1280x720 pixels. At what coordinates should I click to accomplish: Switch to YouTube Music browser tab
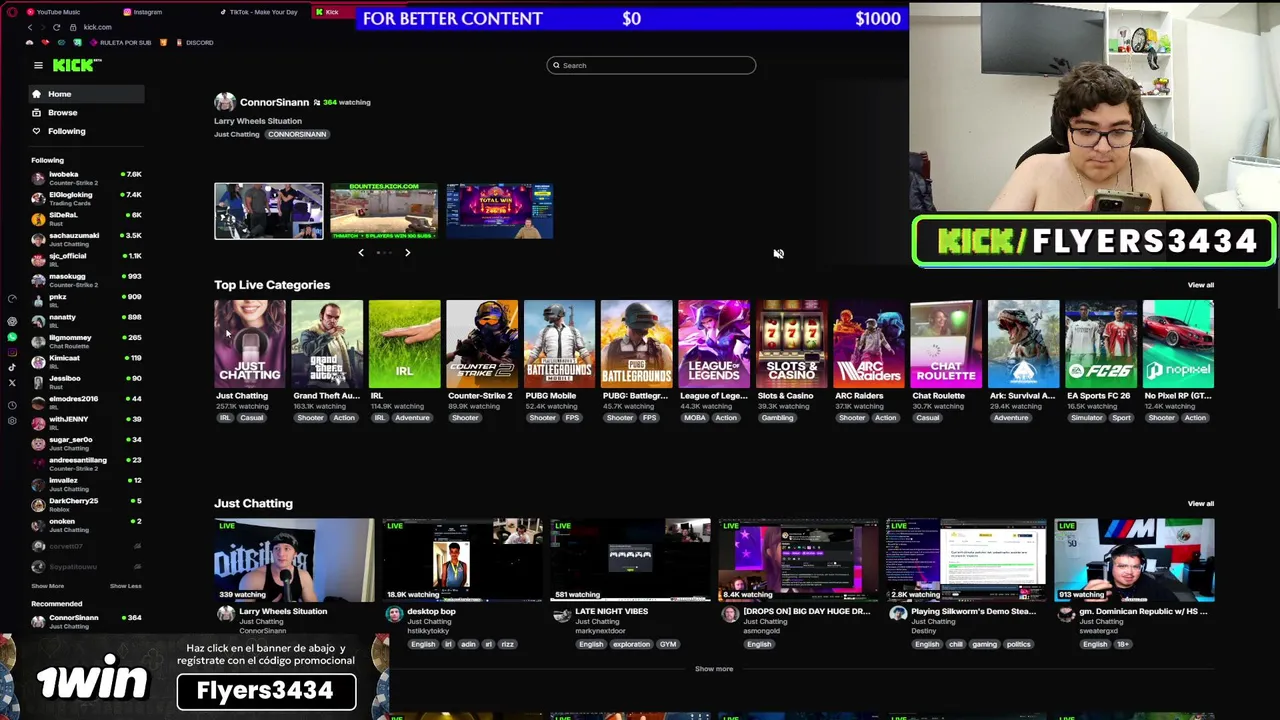click(x=58, y=12)
